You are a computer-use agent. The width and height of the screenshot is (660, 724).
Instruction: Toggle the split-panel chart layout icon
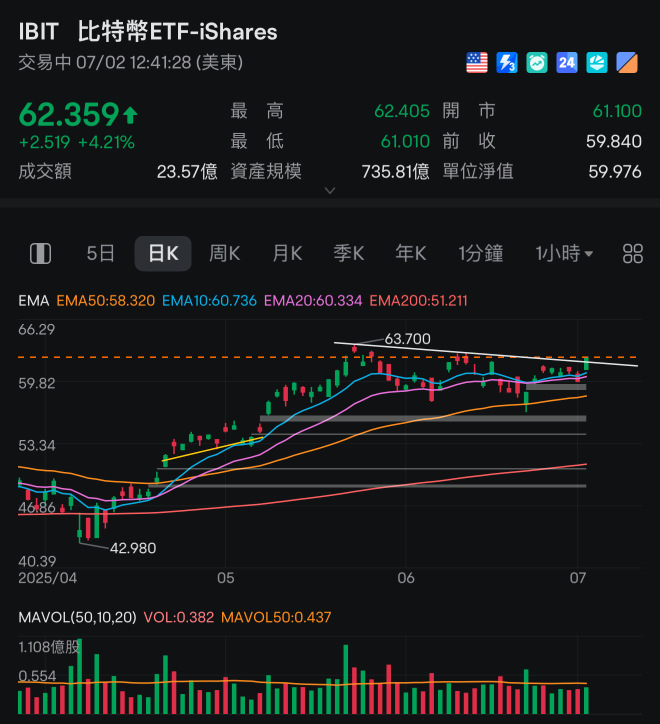pos(41,253)
